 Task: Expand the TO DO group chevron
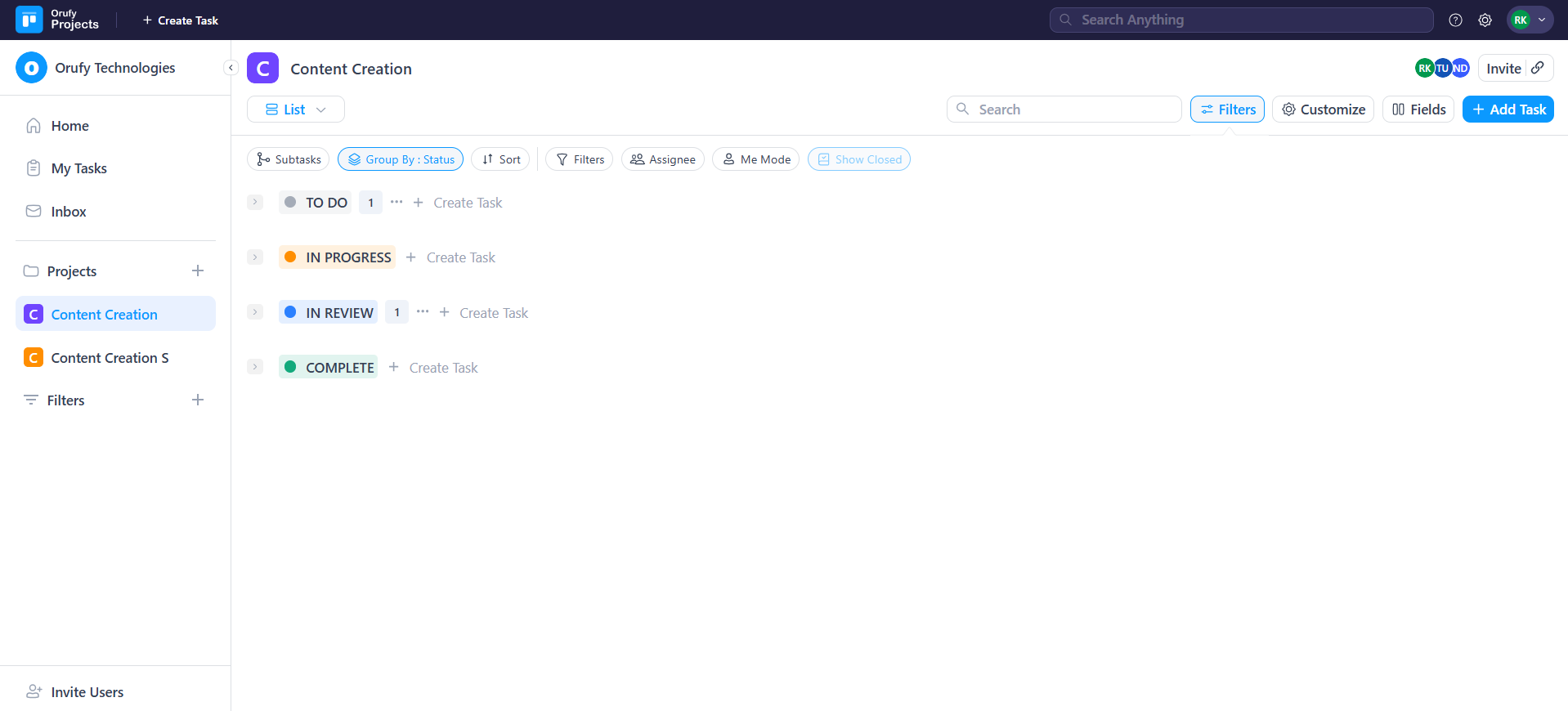pos(255,202)
